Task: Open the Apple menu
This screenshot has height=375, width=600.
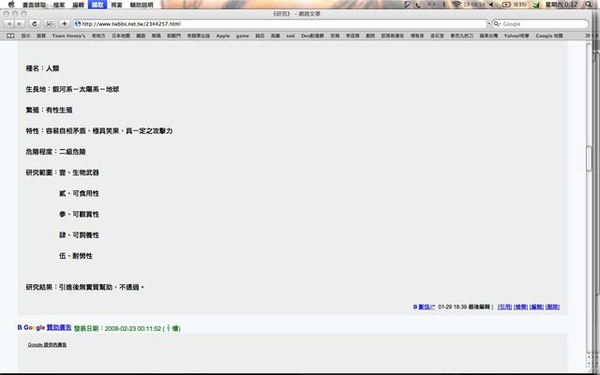Action: point(11,4)
